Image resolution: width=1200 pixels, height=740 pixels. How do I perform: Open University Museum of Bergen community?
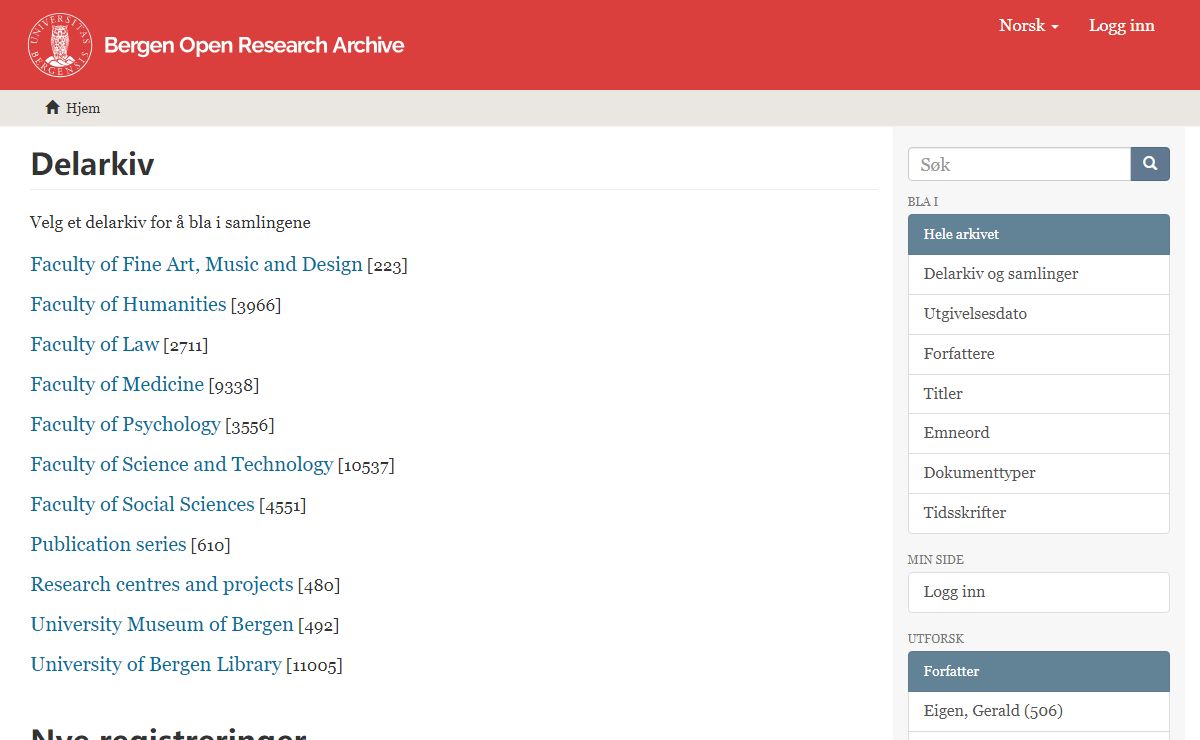[x=162, y=624]
